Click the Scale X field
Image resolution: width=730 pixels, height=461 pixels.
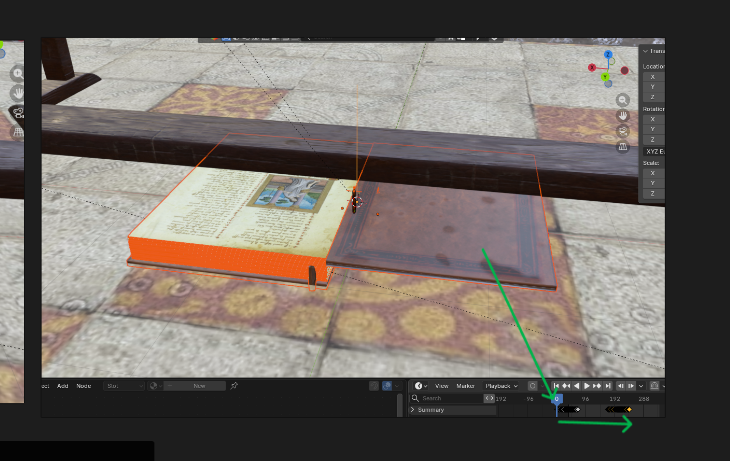[x=654, y=173]
